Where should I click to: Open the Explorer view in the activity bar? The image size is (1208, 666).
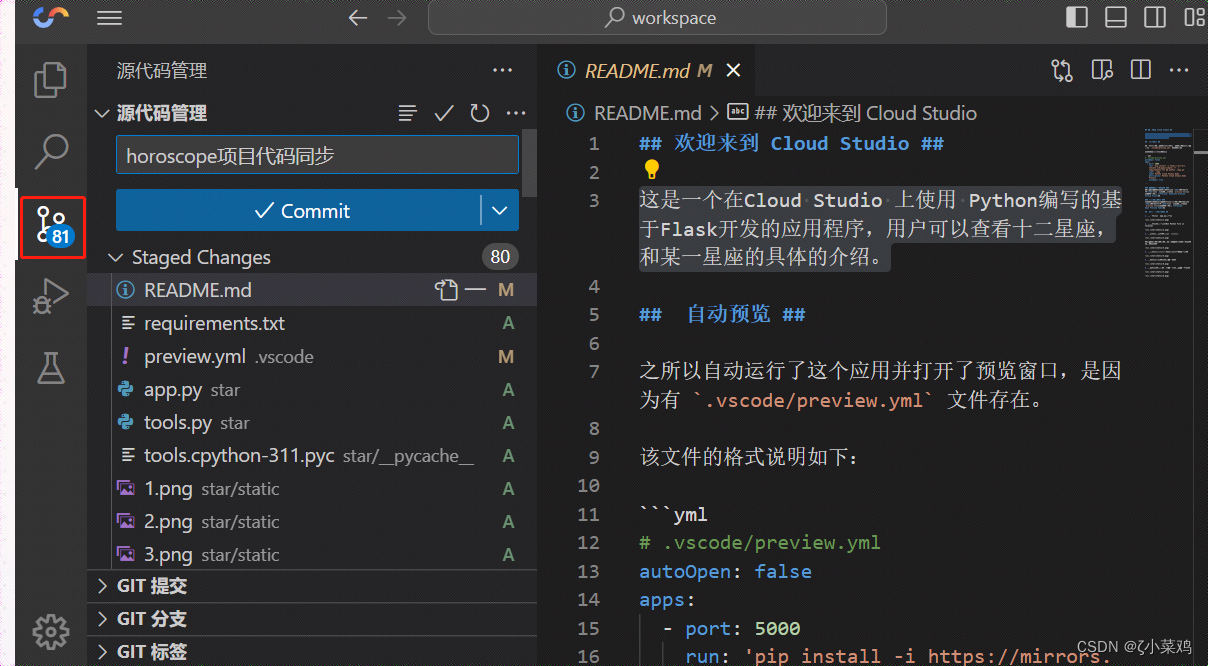pos(50,80)
